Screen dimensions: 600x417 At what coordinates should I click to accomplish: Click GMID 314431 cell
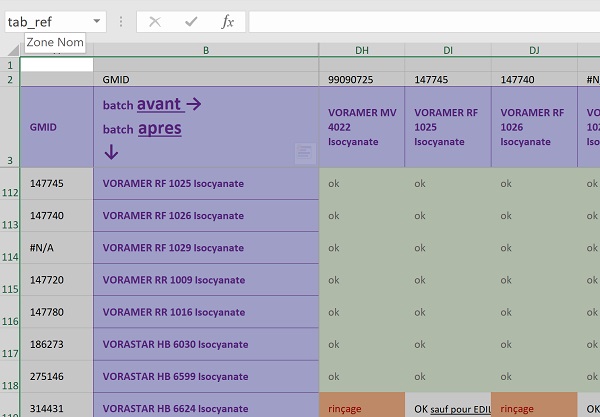pos(57,405)
